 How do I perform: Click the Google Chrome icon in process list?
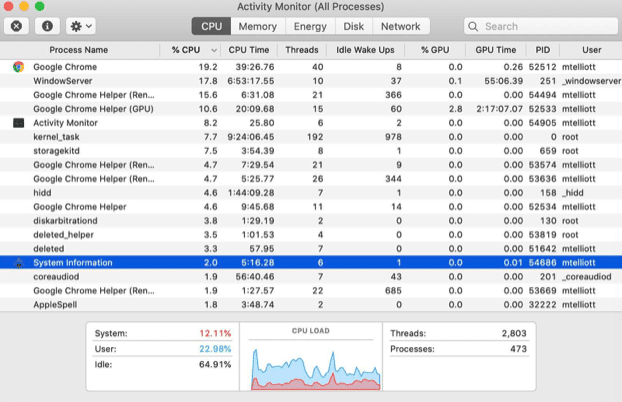pyautogui.click(x=18, y=66)
